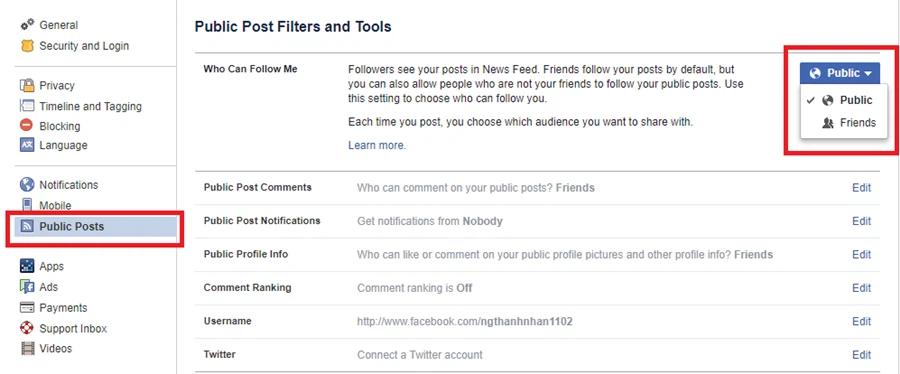
Task: Select the Privacy lock icon
Action: [x=27, y=85]
